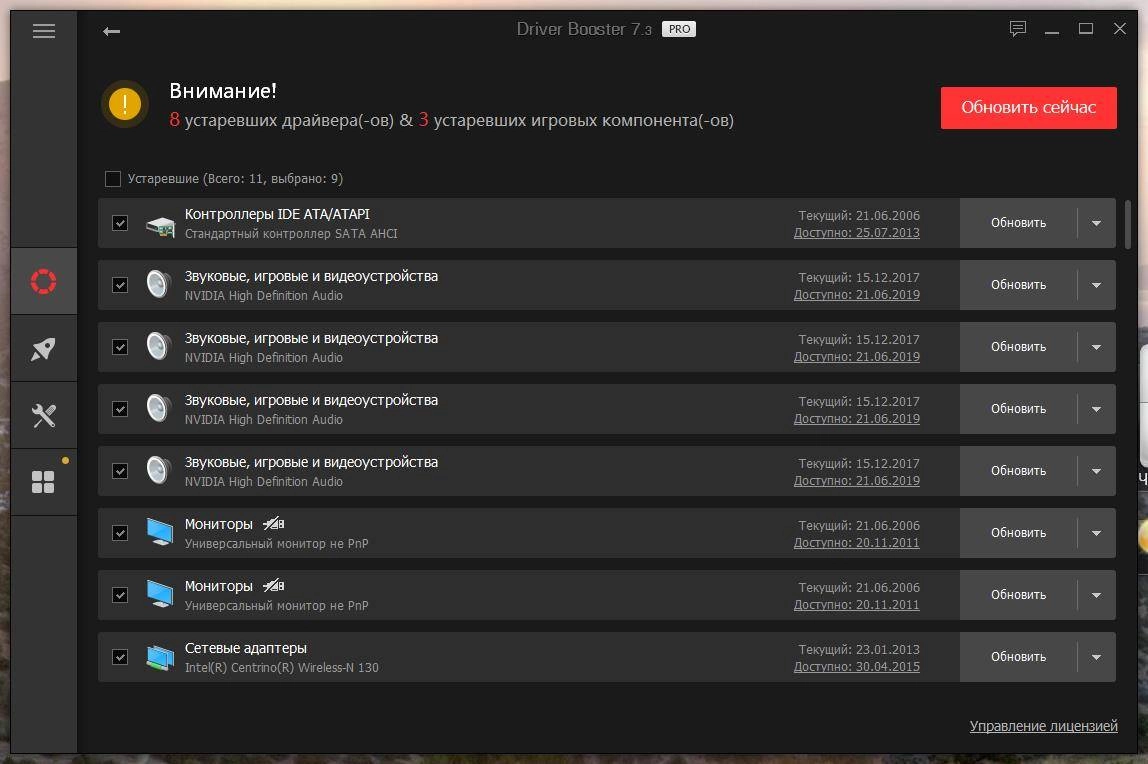The height and width of the screenshot is (764, 1148).
Task: Click the text Стандартный контроллер SATA AHCI
Action: [291, 233]
